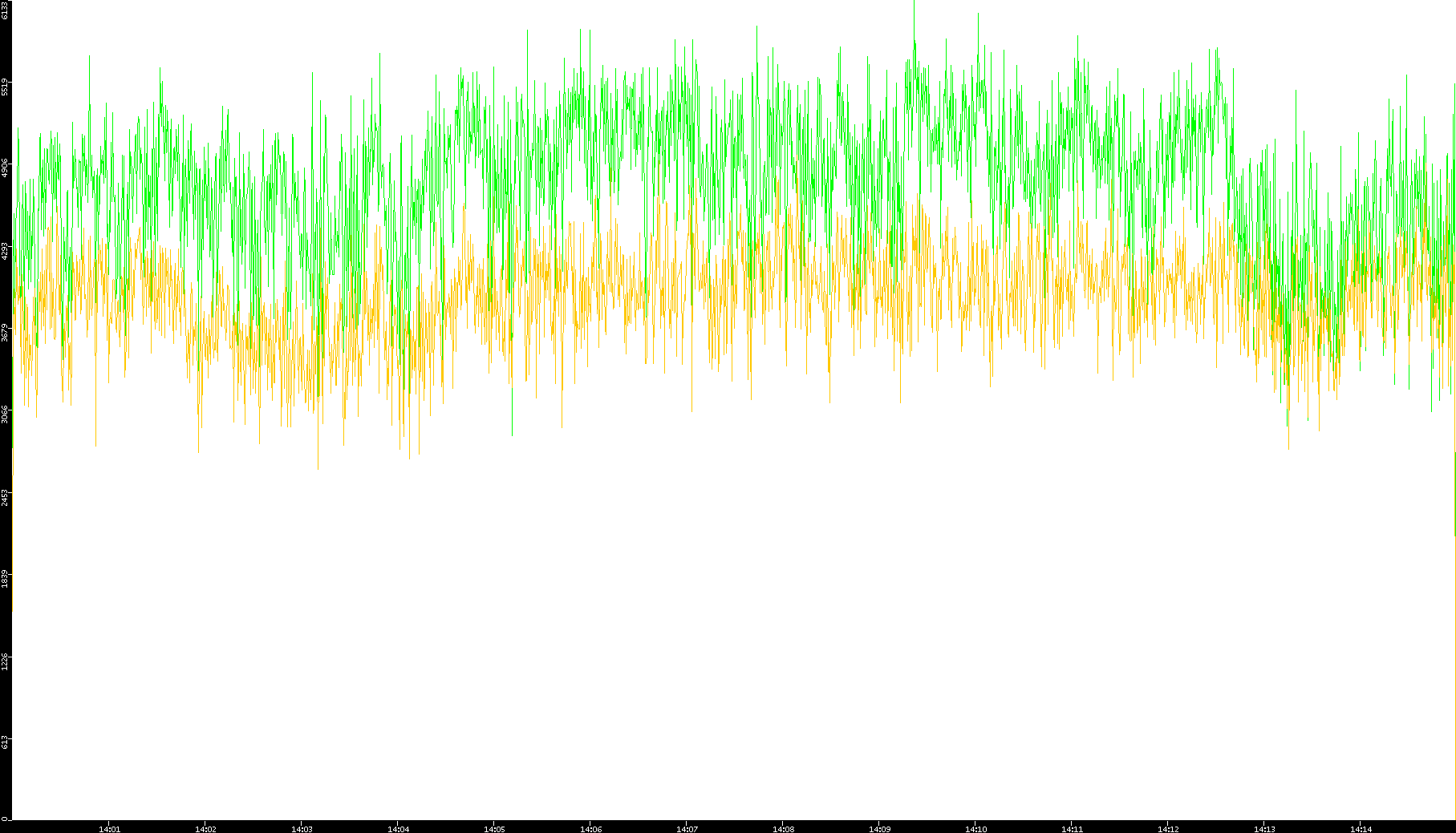The width and height of the screenshot is (1456, 833).
Task: Select the 14:07 time marker
Action: coord(687,828)
